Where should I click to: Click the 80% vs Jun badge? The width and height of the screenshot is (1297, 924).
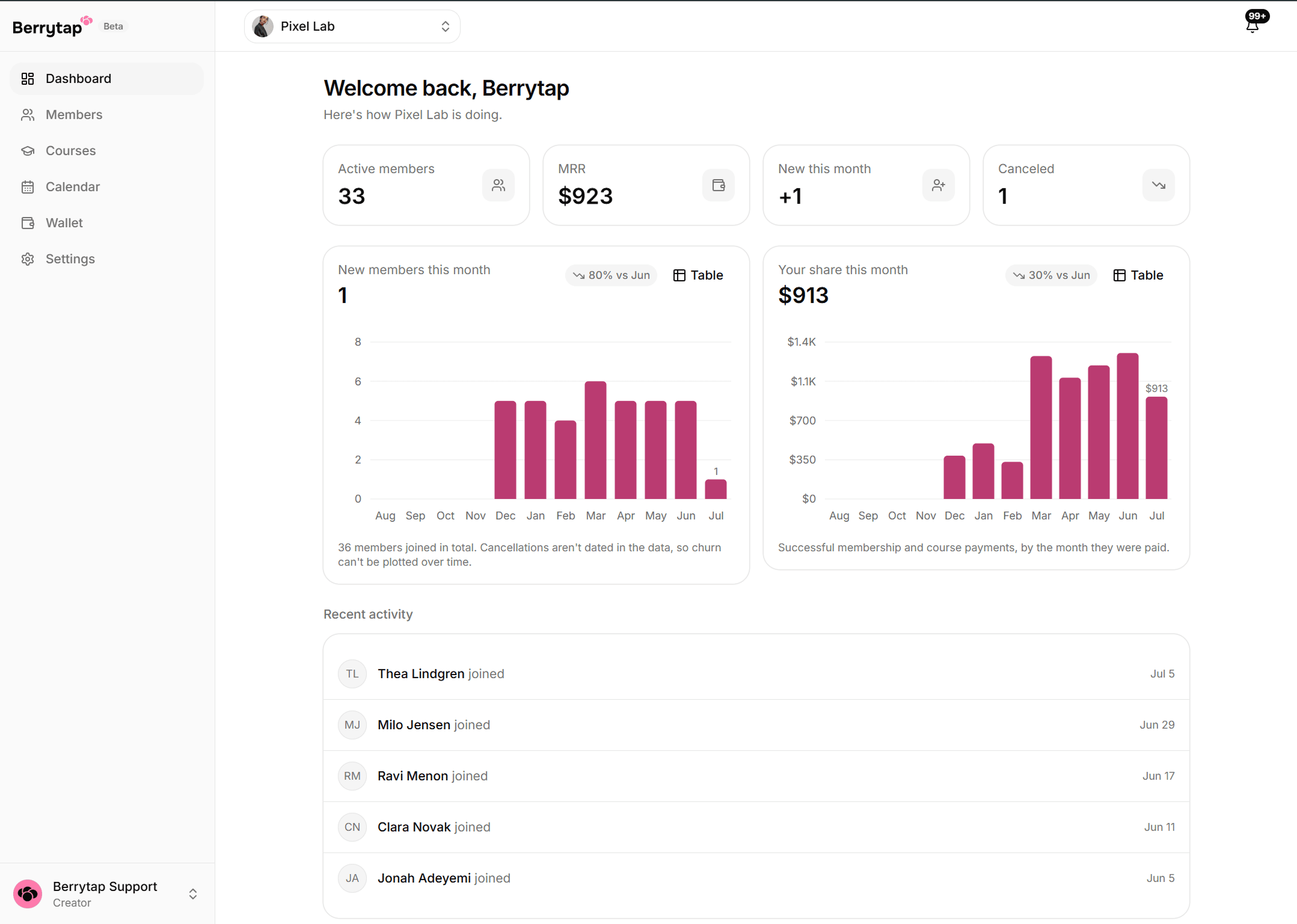[x=612, y=275]
